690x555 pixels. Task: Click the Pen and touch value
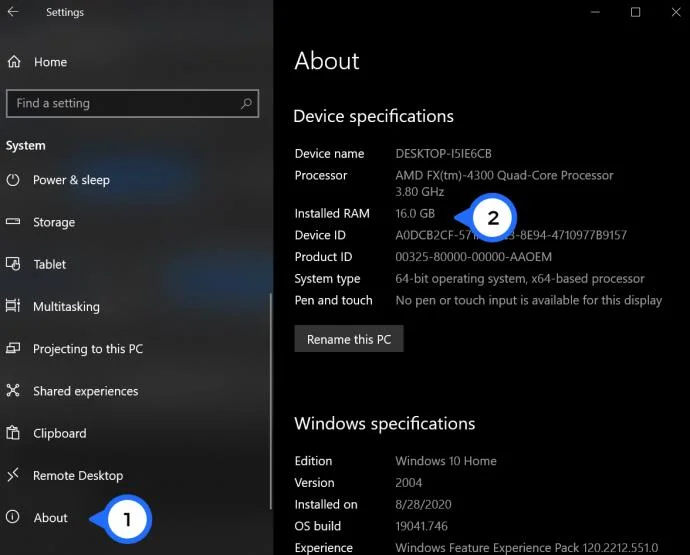tap(529, 300)
